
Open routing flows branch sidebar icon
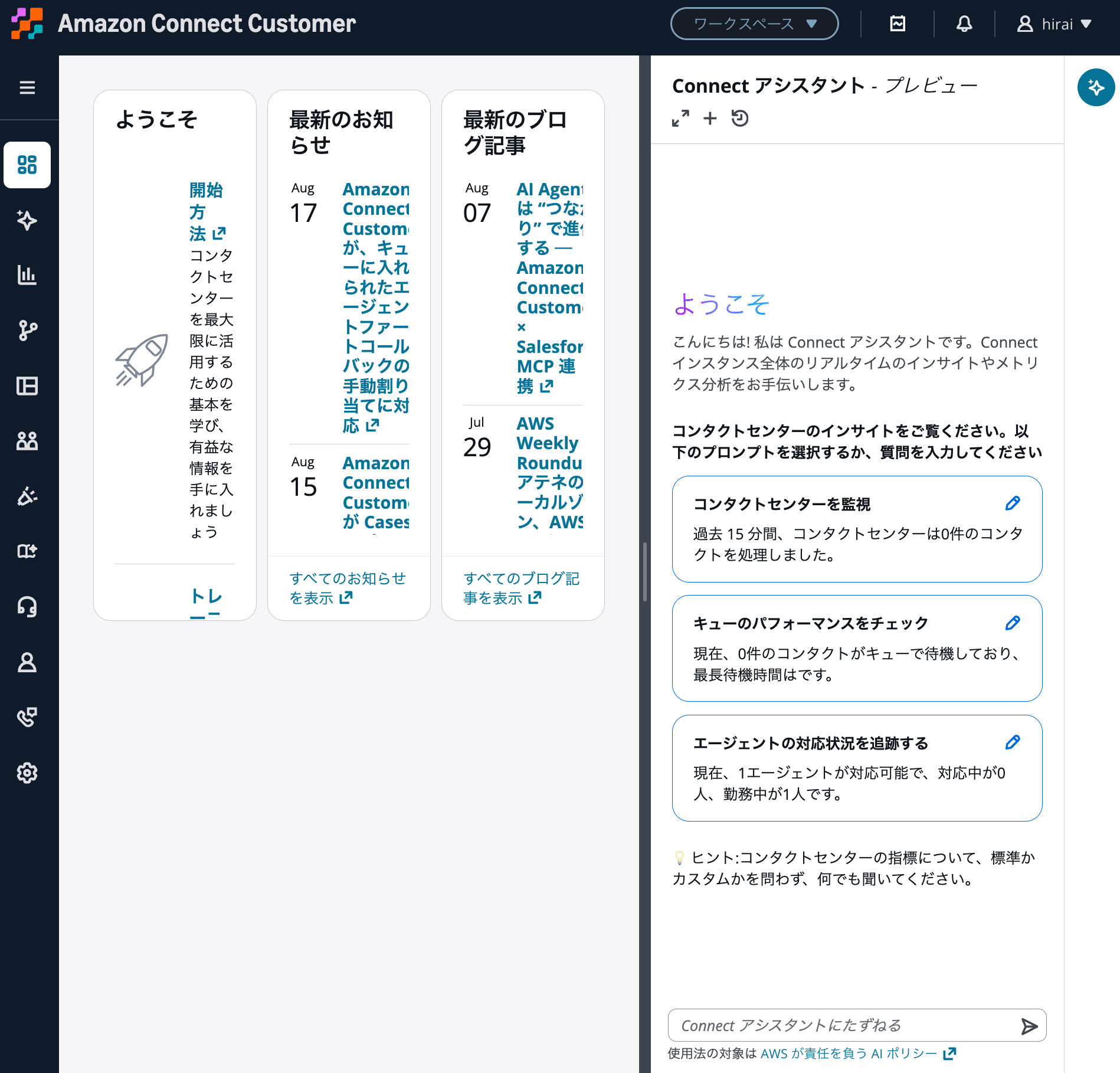27,331
